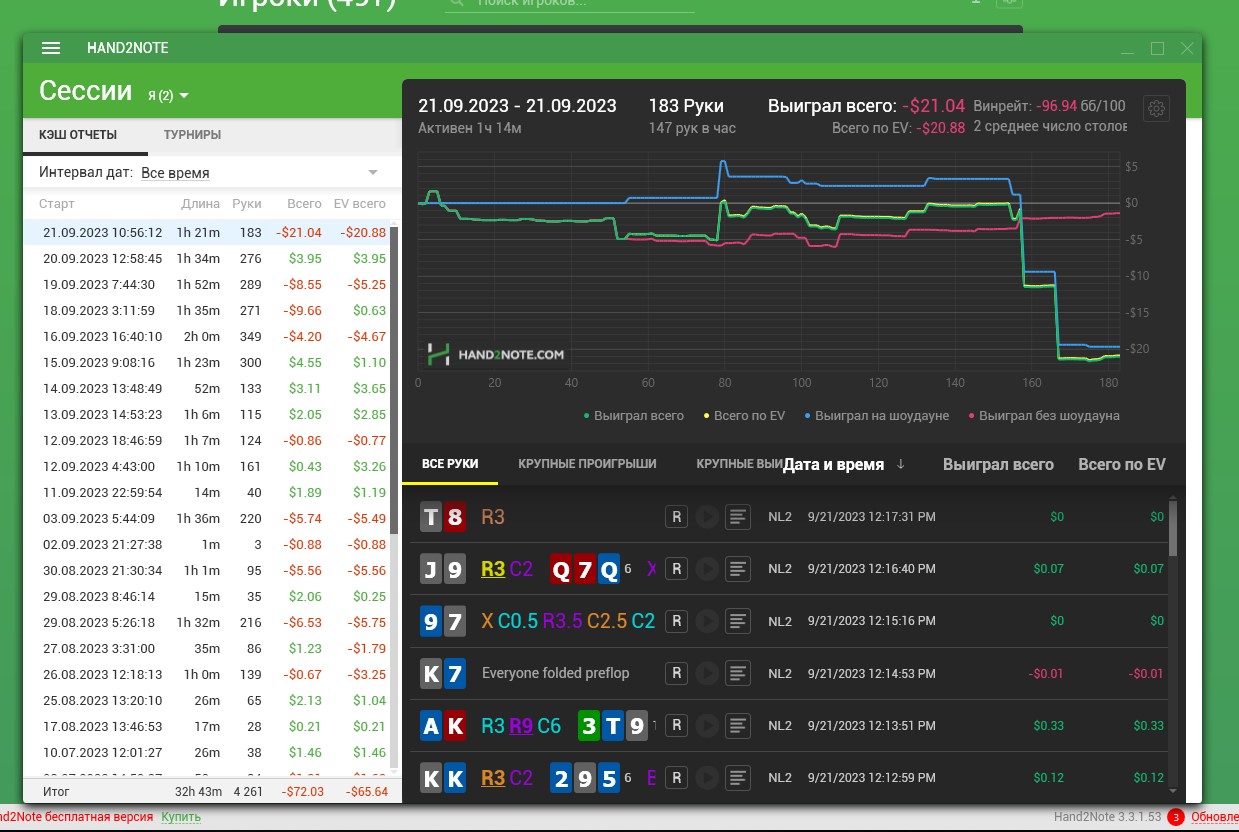Image resolution: width=1239 pixels, height=832 pixels.
Task: Select session '12.09.2023 18:46:59'
Action: click(x=211, y=440)
